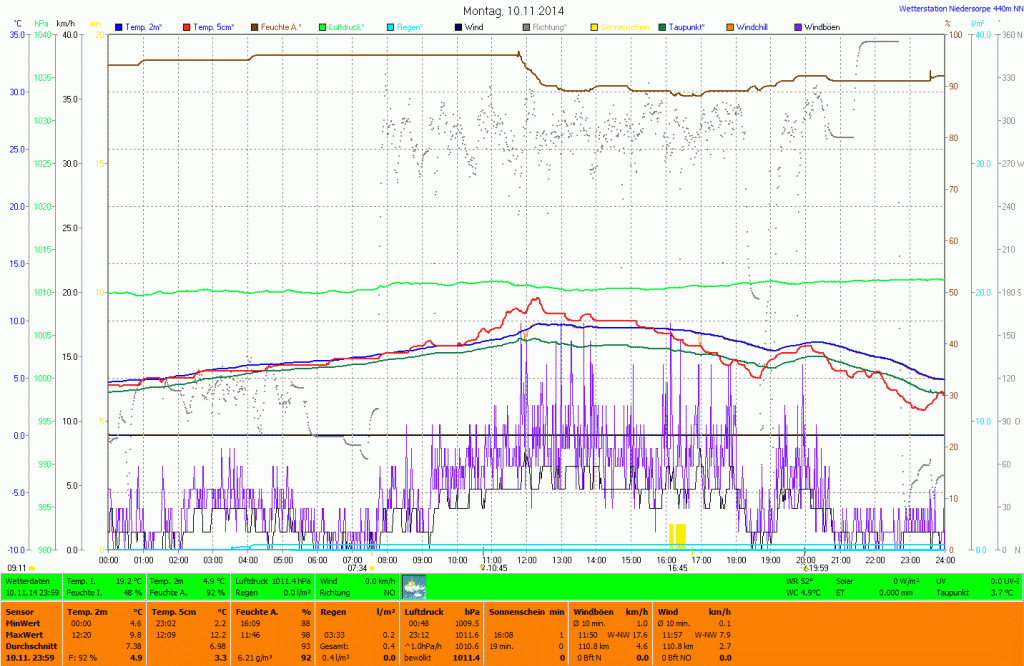This screenshot has width=1024, height=666.
Task: Click the small sun icon beside 09:11
Action: click(x=32, y=568)
